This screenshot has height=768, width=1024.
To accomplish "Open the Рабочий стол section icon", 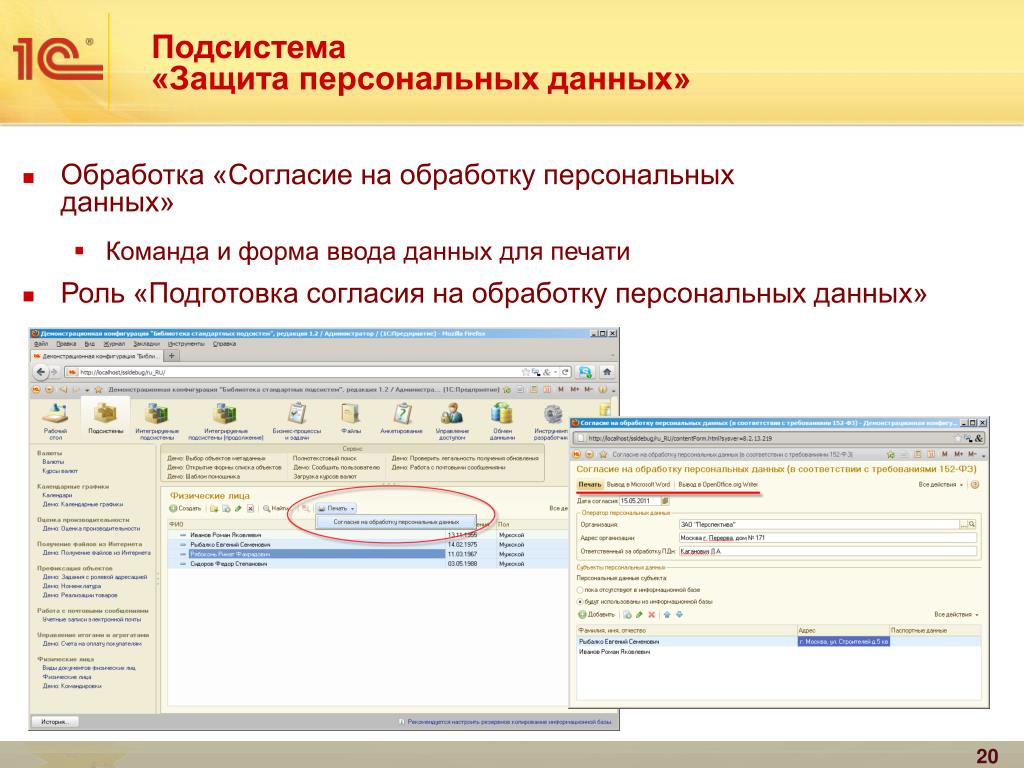I will [x=56, y=421].
